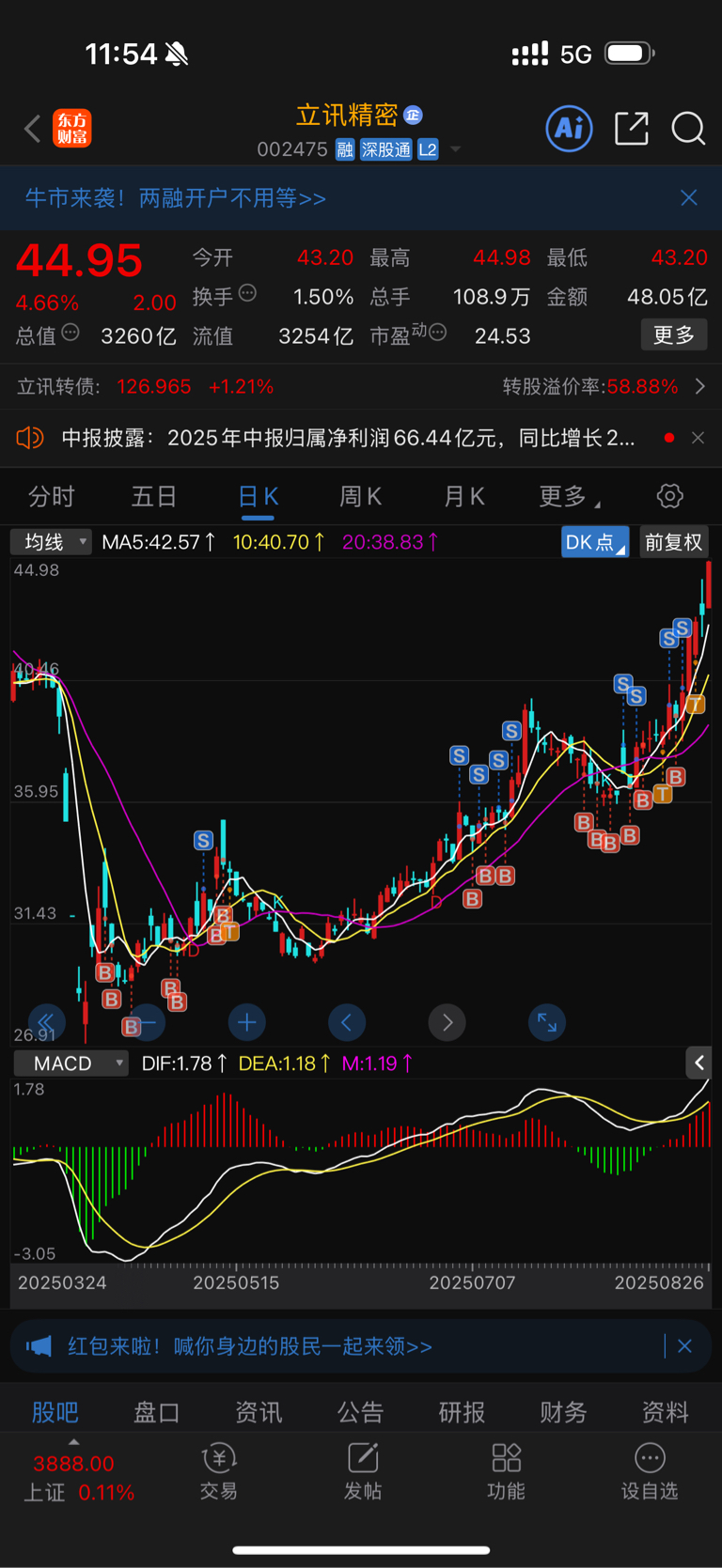Screen dimensions: 722x1568
Task: Move chart left with arrow icon
Action: 347,1022
